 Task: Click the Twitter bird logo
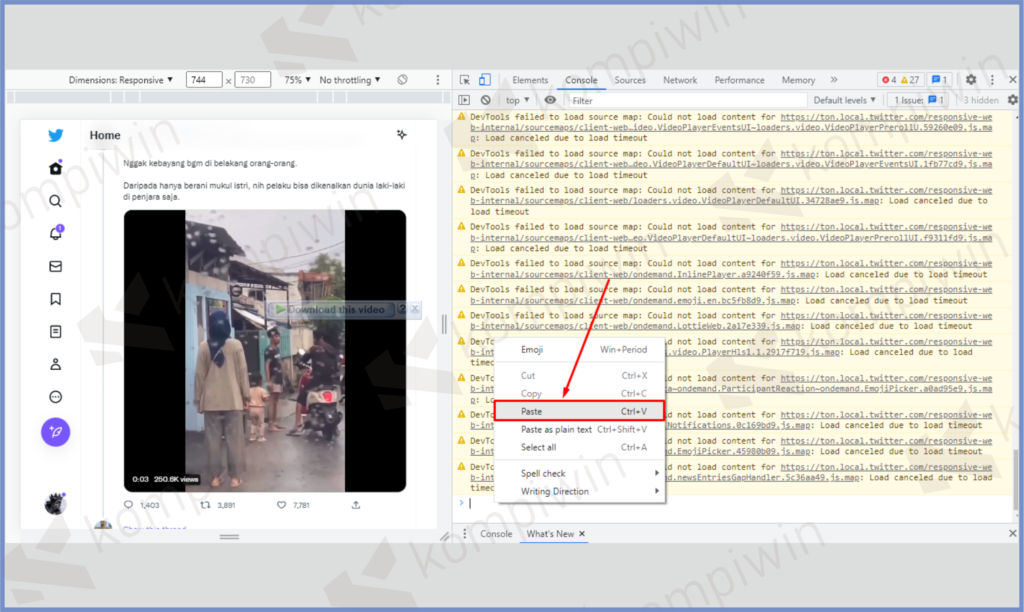click(56, 136)
